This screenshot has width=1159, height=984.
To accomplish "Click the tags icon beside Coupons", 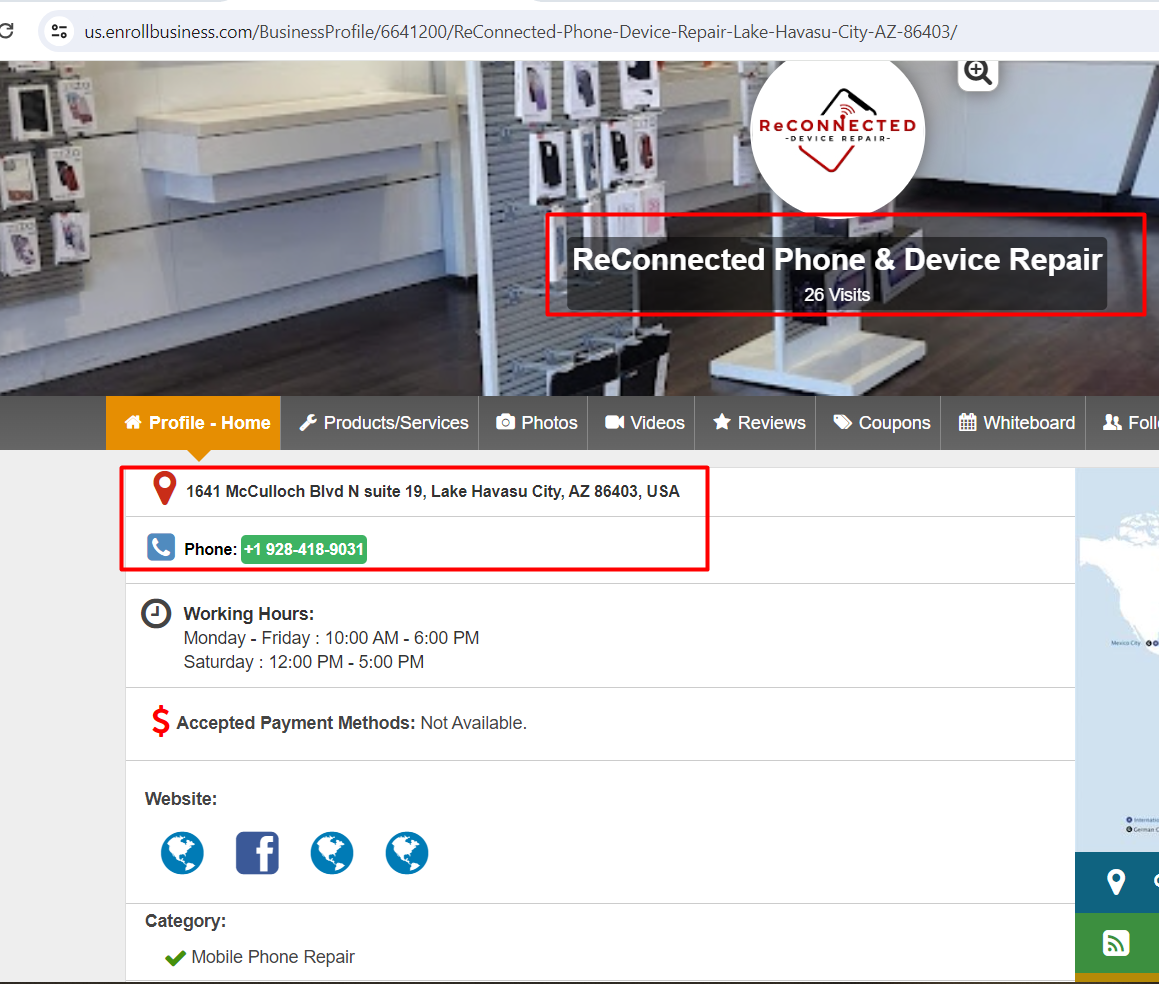I will click(843, 422).
